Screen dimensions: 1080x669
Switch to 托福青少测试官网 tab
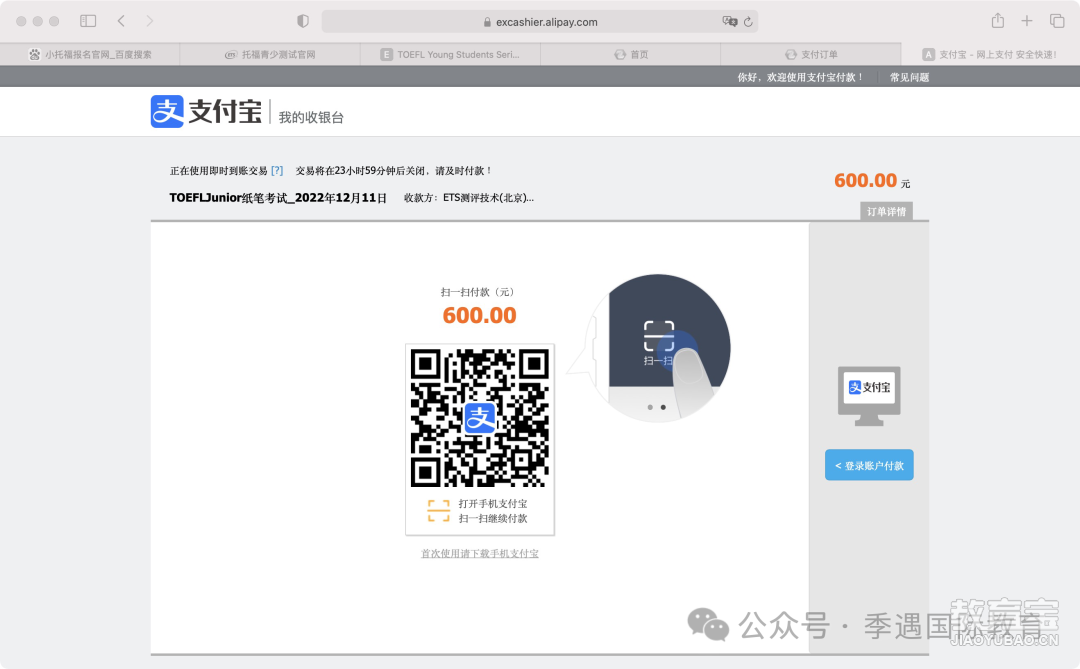[270, 54]
